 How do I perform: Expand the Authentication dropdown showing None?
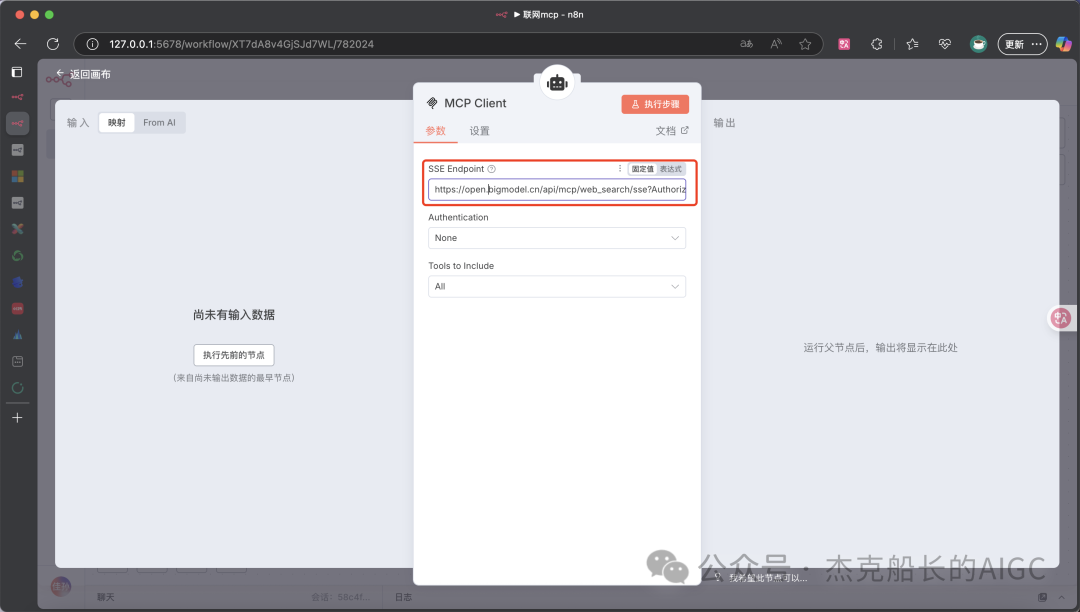557,238
